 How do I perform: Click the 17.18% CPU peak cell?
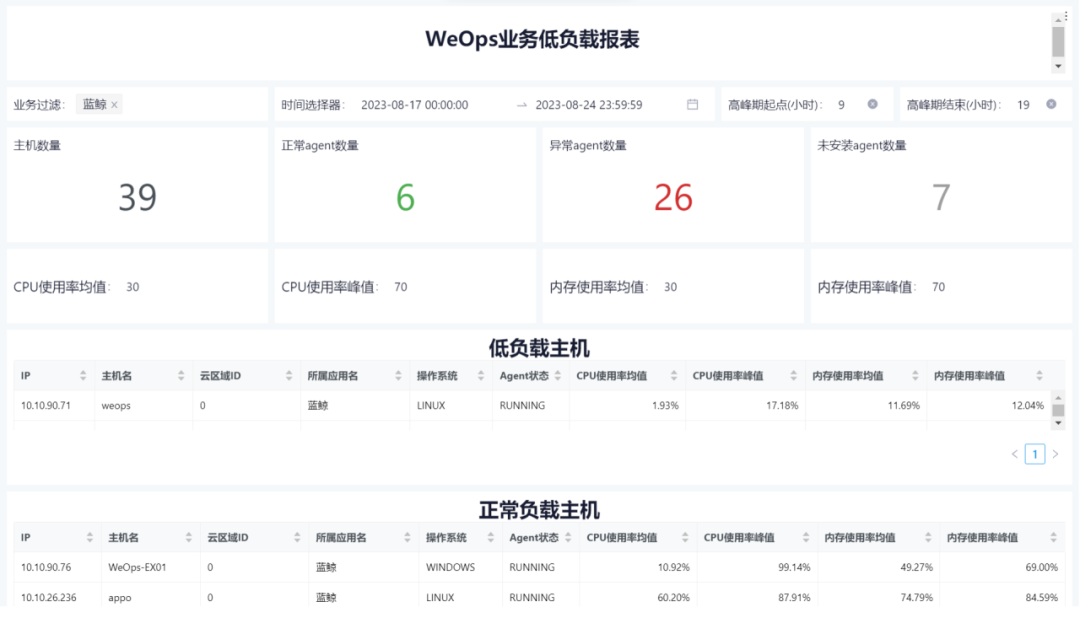point(782,406)
